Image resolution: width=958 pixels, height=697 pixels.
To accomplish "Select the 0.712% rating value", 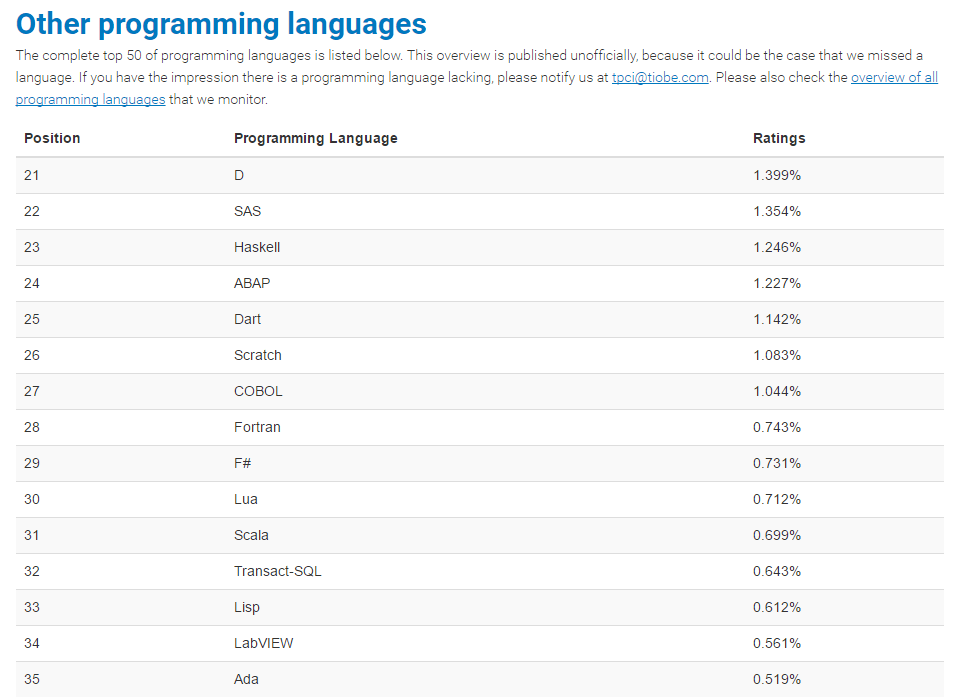I will click(x=777, y=500).
